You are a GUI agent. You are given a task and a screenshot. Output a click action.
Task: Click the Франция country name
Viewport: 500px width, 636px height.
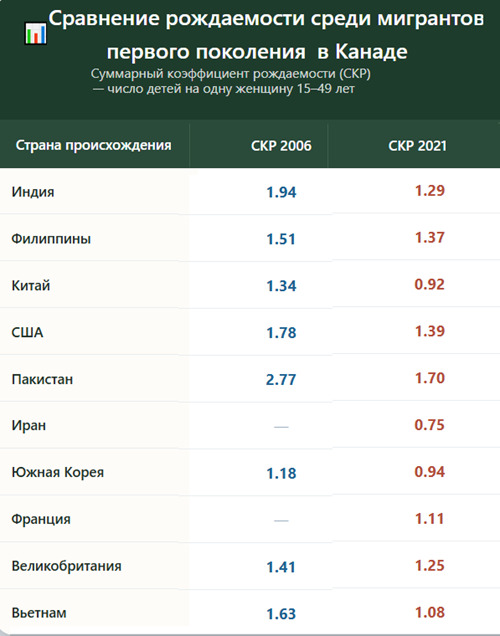tap(41, 519)
